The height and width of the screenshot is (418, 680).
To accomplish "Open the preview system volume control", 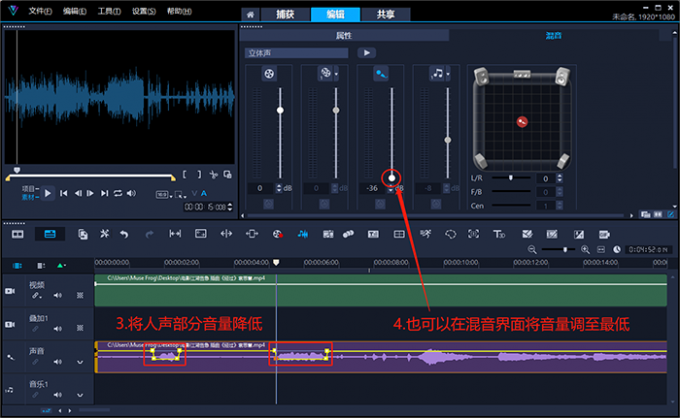I will pyautogui.click(x=131, y=193).
